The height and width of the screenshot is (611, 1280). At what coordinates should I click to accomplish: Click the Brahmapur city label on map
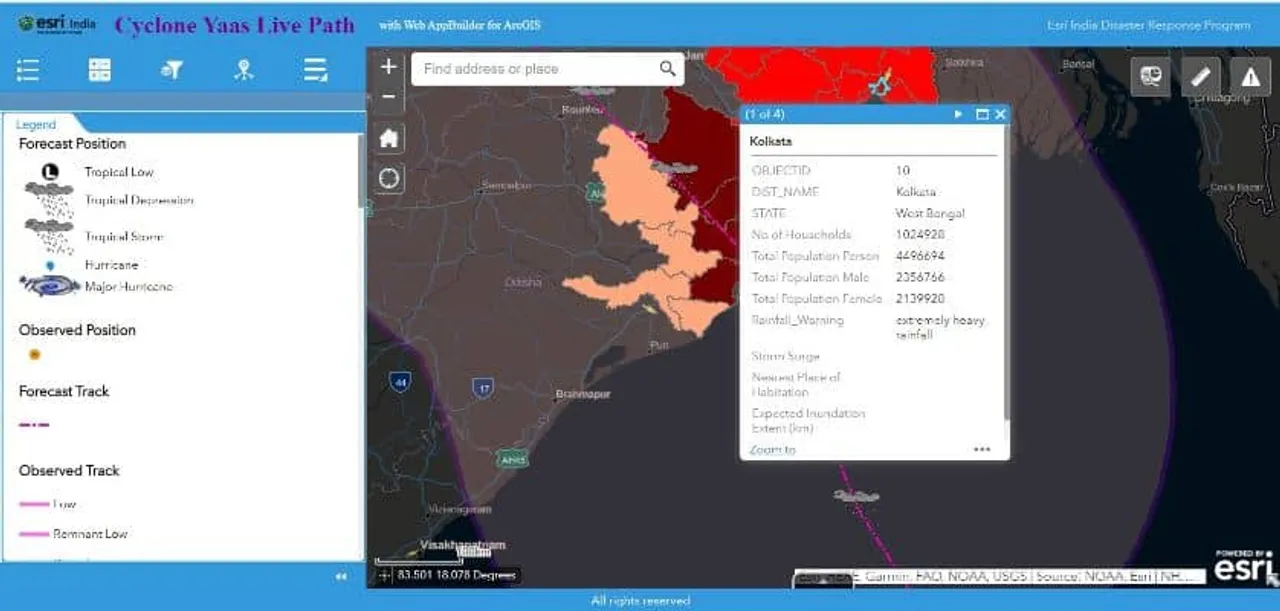click(x=583, y=394)
